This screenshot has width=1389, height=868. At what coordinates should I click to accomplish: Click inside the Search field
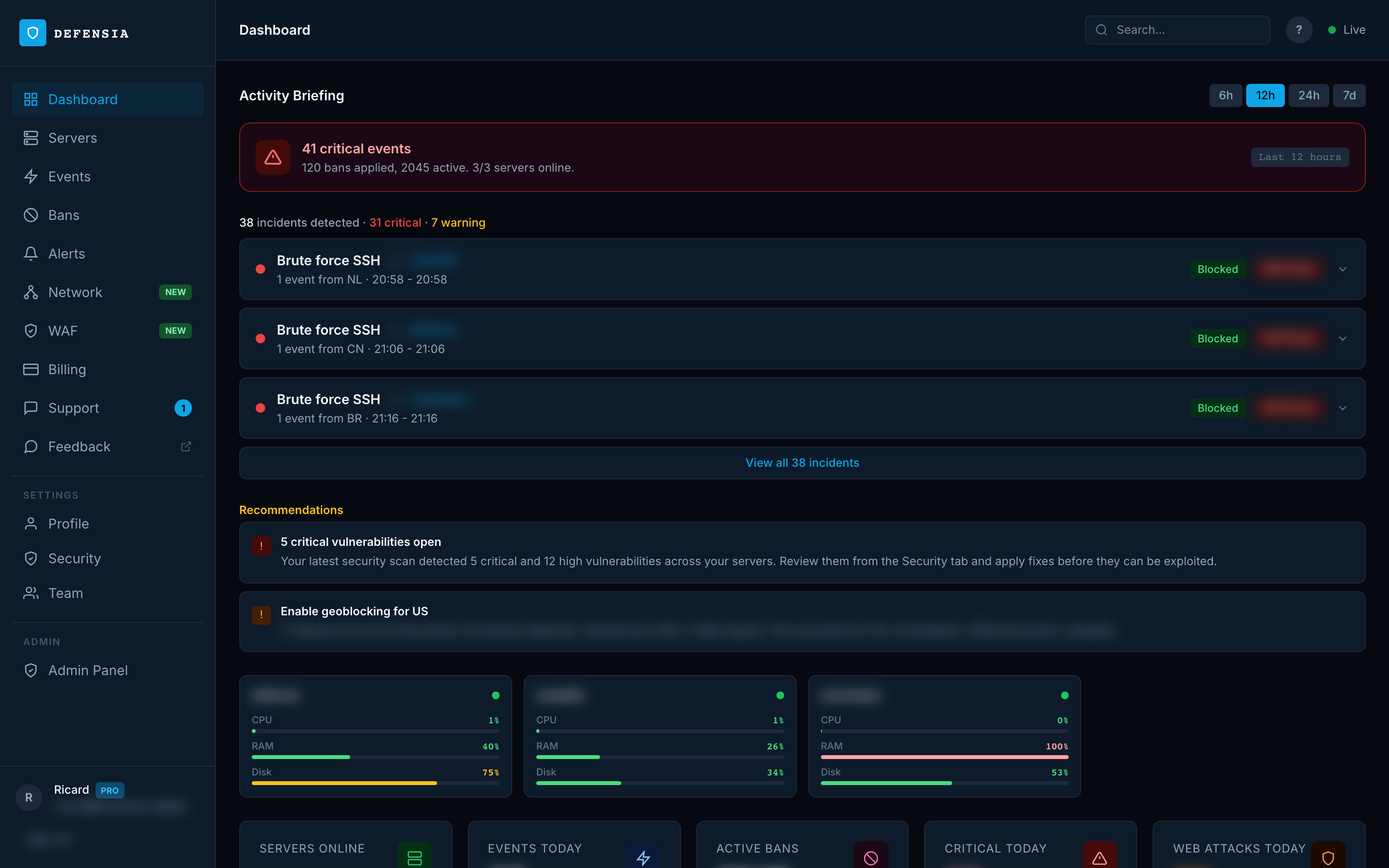pyautogui.click(x=1177, y=30)
